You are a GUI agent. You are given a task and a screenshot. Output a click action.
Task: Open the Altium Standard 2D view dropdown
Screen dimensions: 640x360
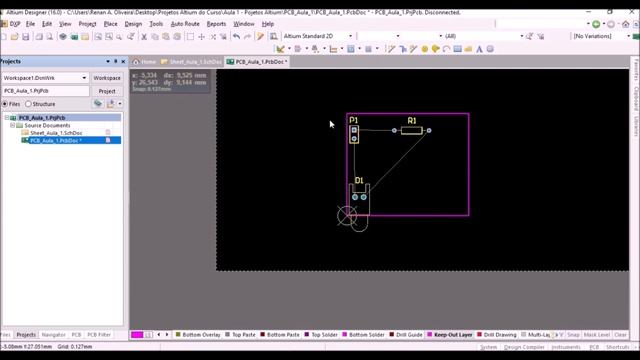[x=350, y=36]
